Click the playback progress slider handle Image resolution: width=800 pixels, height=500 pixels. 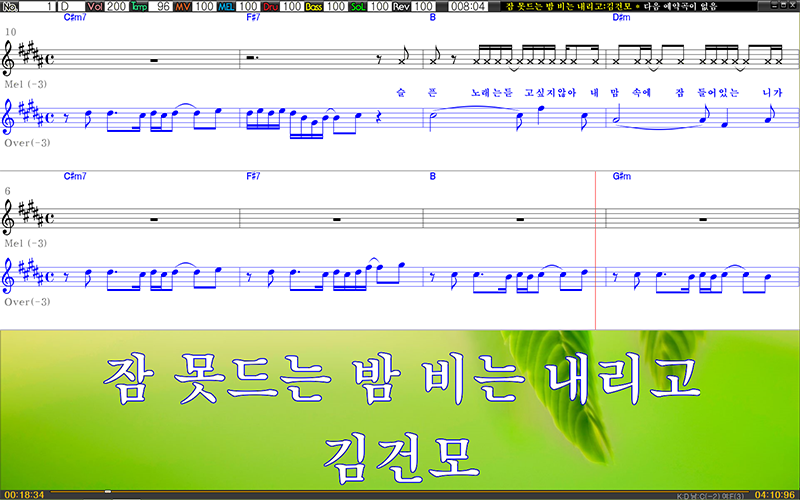tap(108, 492)
